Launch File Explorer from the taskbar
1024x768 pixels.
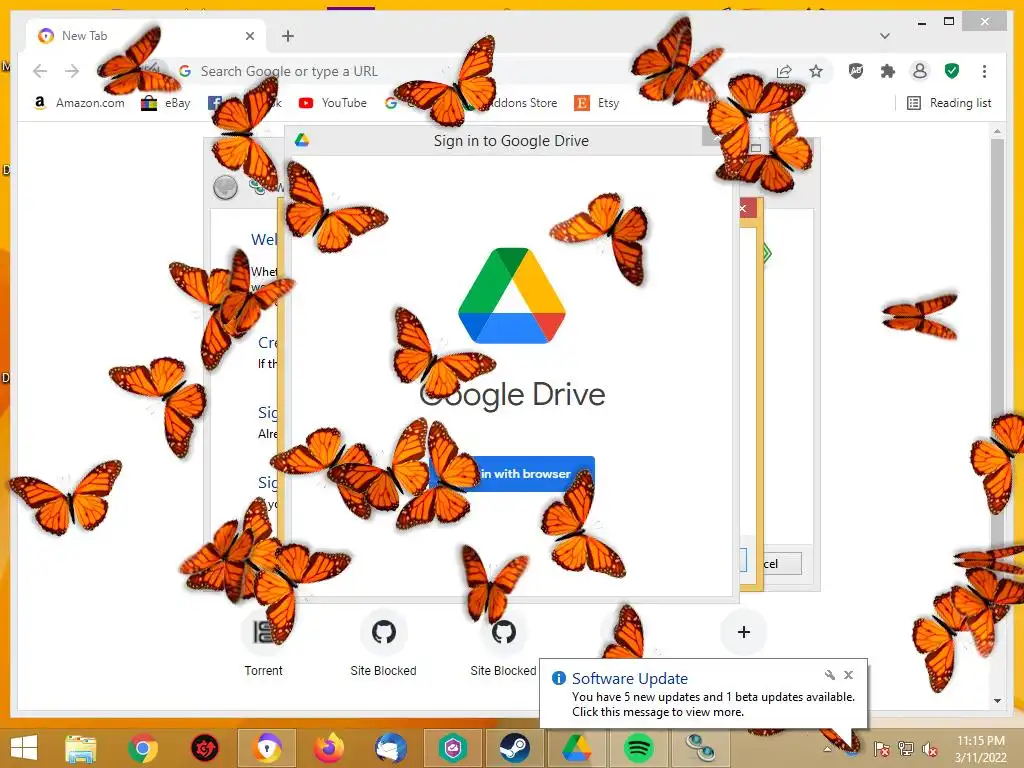click(x=80, y=748)
